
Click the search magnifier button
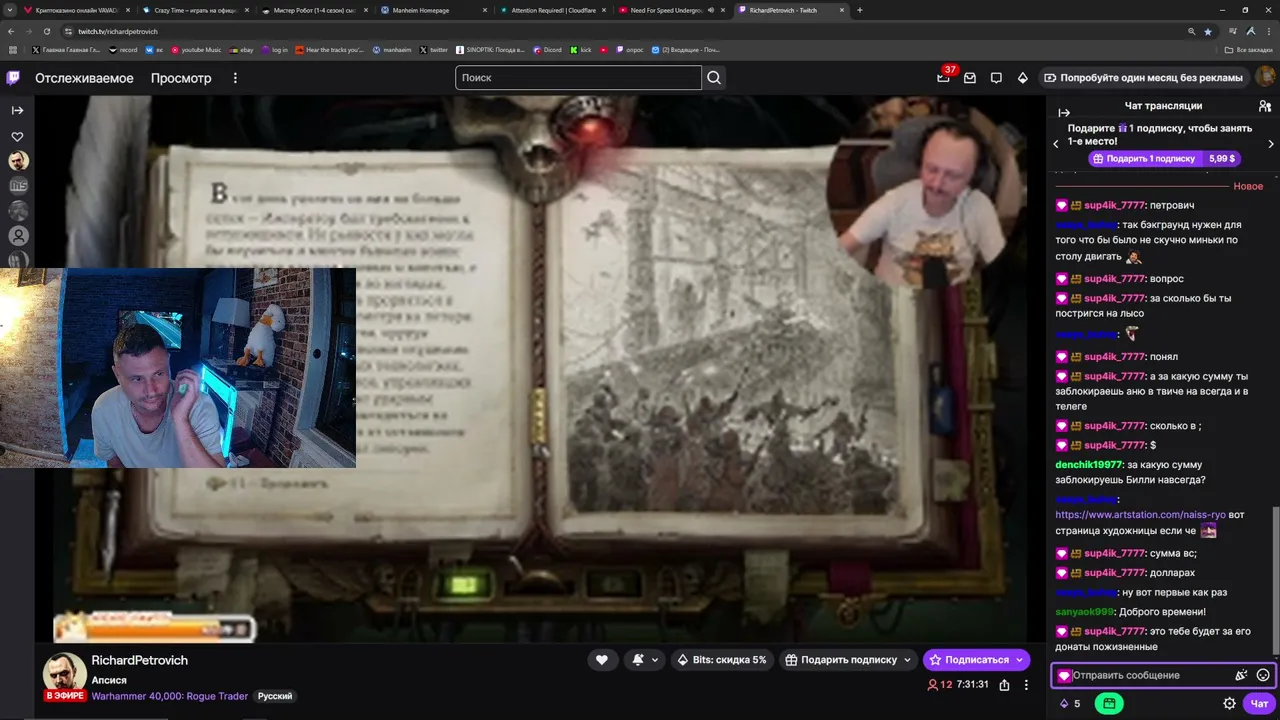[714, 77]
